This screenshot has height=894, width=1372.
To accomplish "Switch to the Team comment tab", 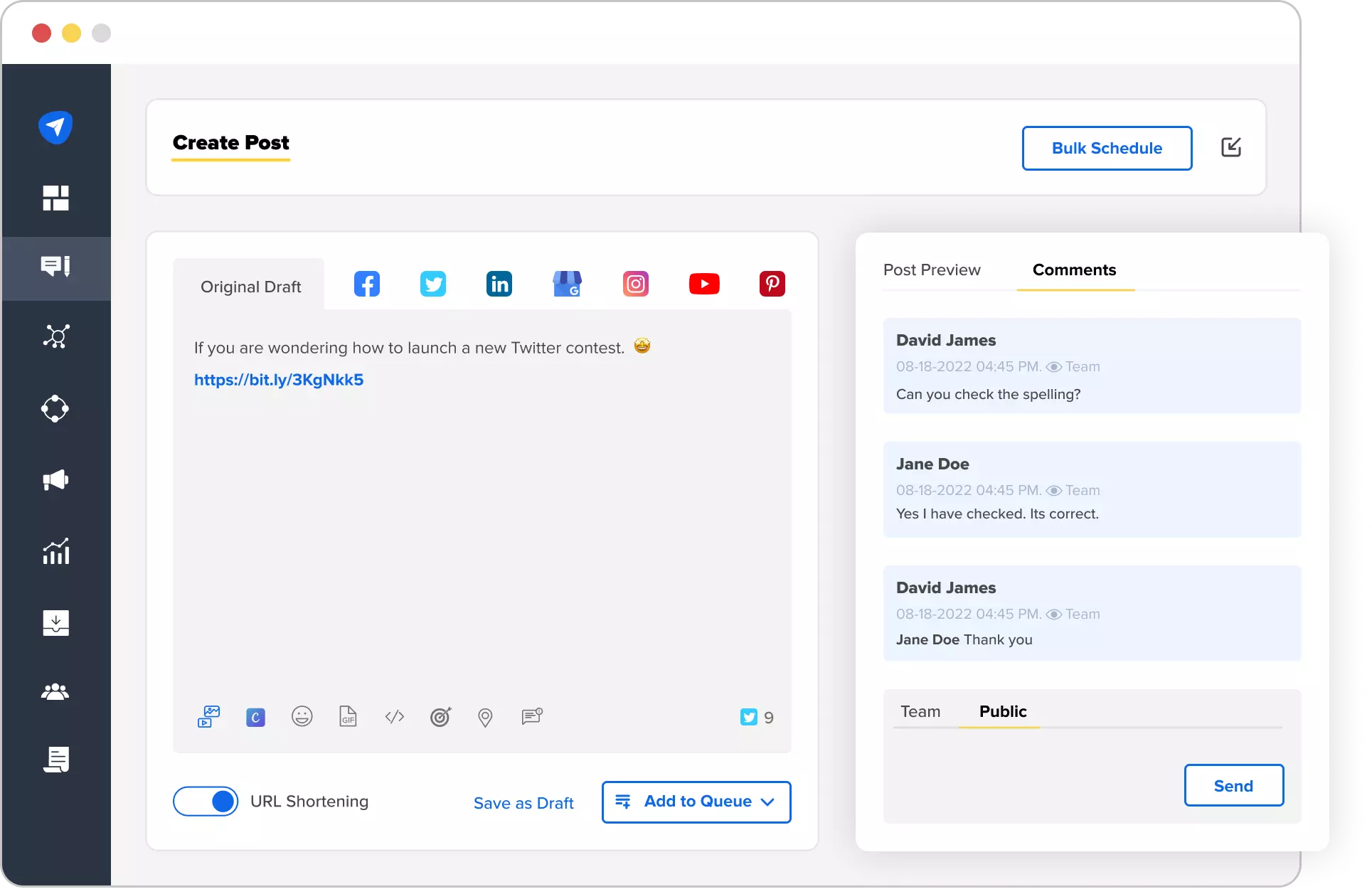I will 921,711.
